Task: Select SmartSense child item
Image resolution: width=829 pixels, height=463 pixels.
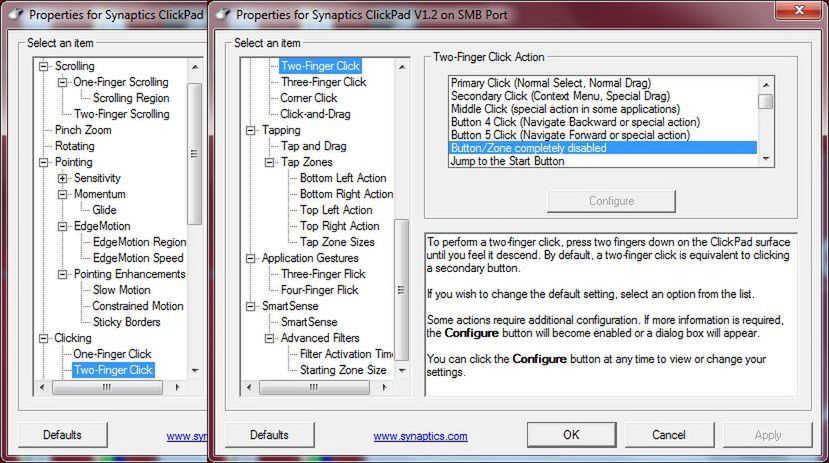Action: 309,322
